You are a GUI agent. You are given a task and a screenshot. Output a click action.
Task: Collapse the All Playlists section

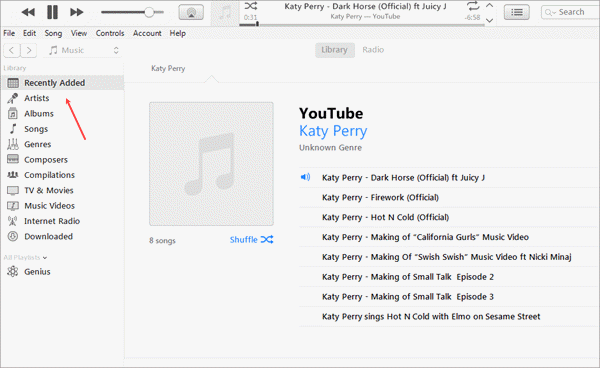(25, 257)
